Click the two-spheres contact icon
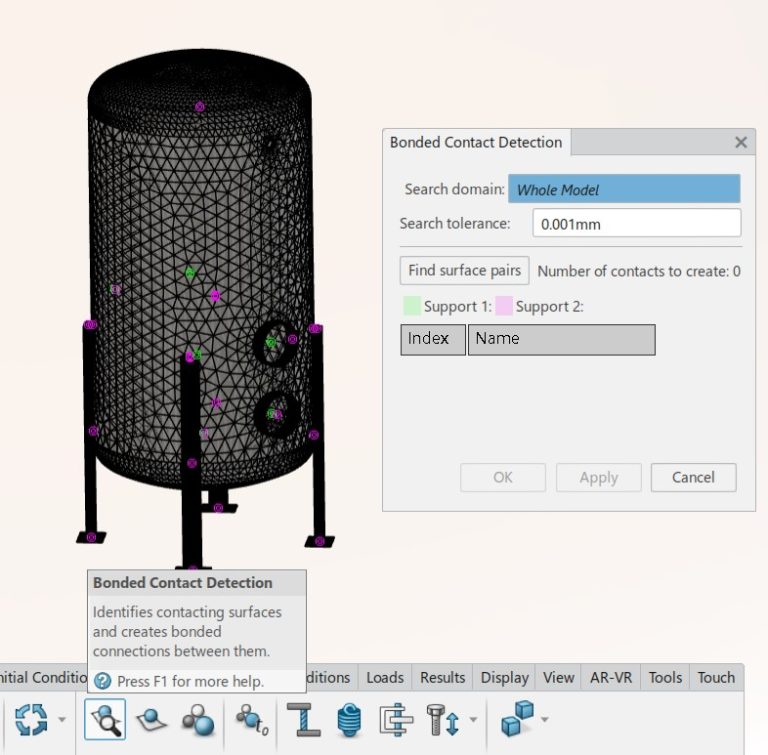768x755 pixels. pos(197,719)
